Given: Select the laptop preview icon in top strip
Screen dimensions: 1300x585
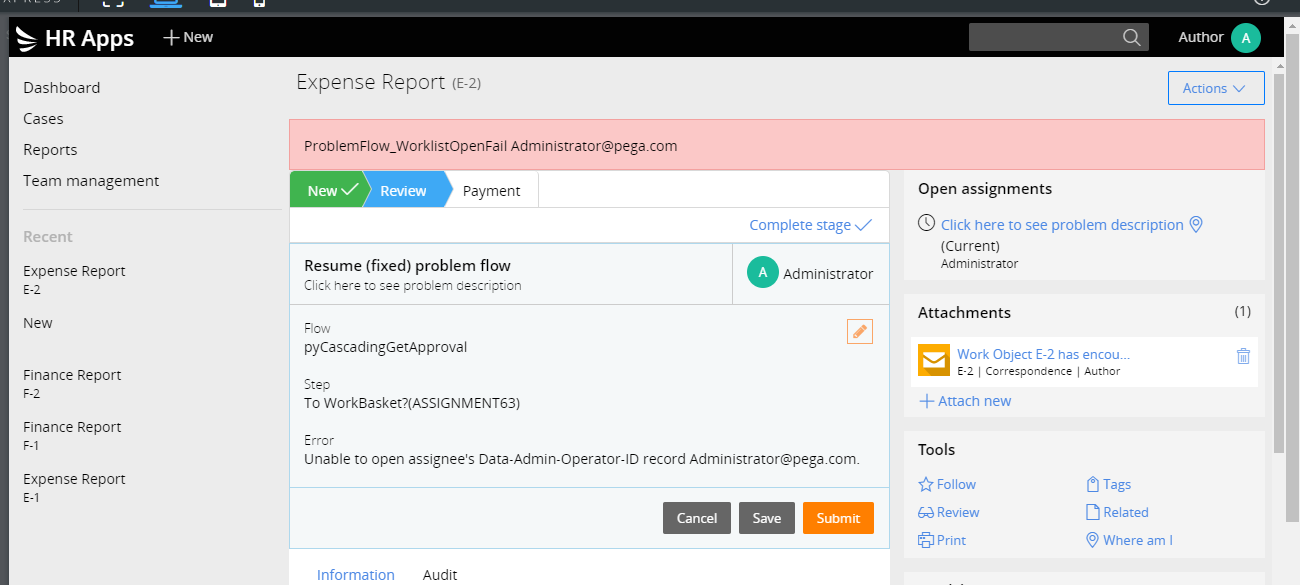Looking at the screenshot, I should 166,3.
